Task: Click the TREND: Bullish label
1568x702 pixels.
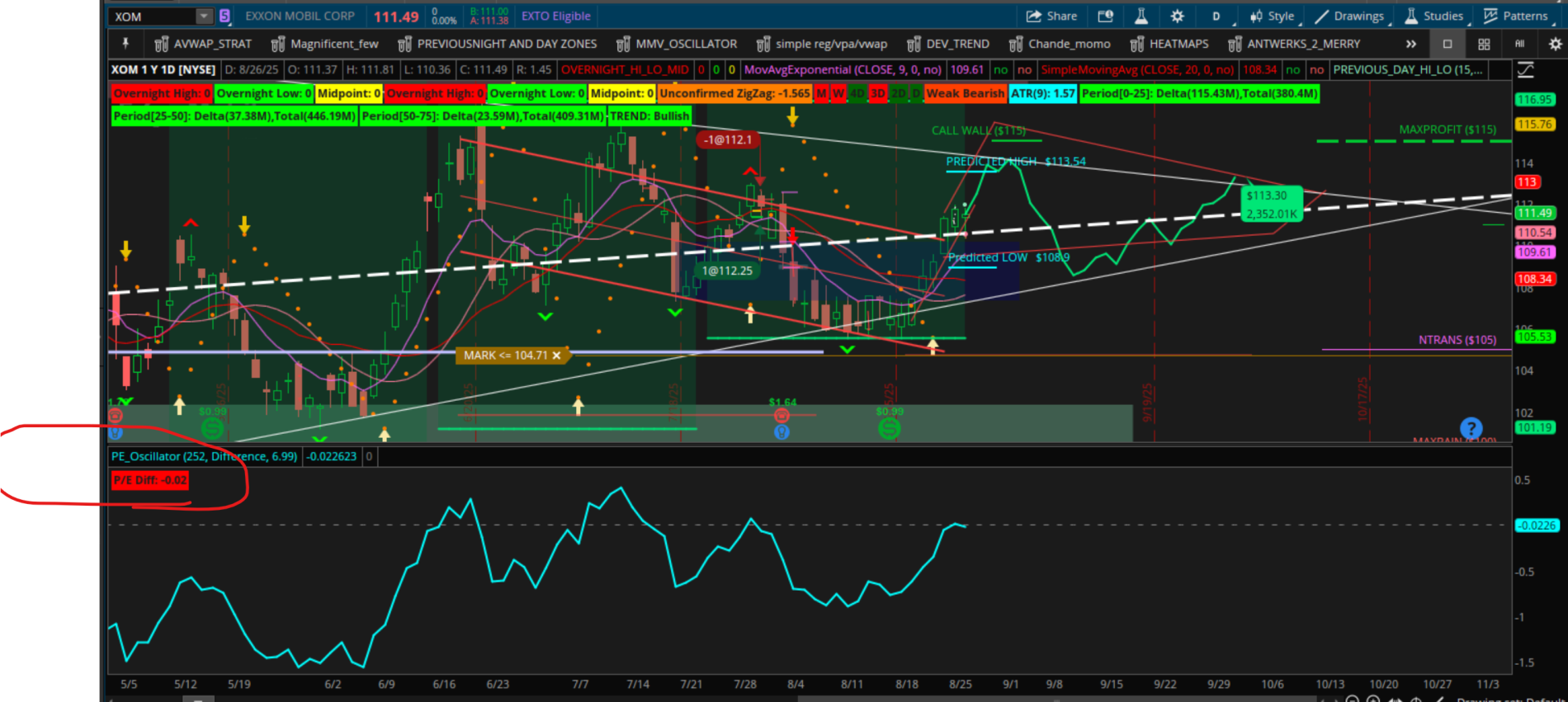Action: point(649,116)
